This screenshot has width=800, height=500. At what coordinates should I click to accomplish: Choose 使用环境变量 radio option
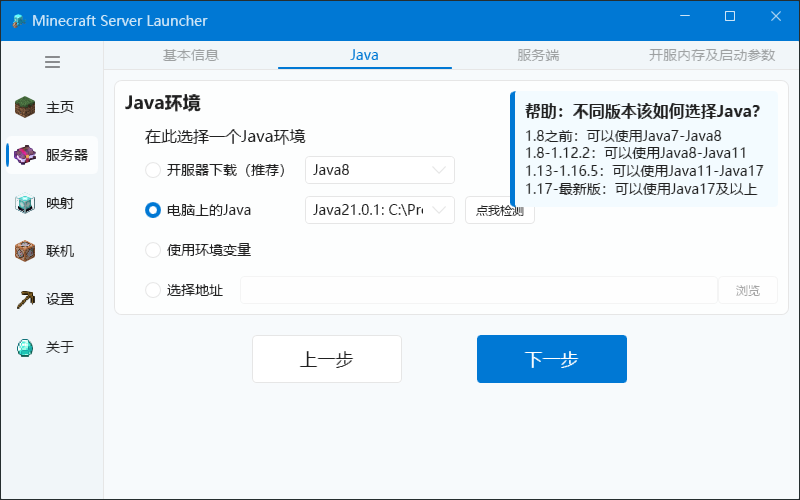coord(153,250)
